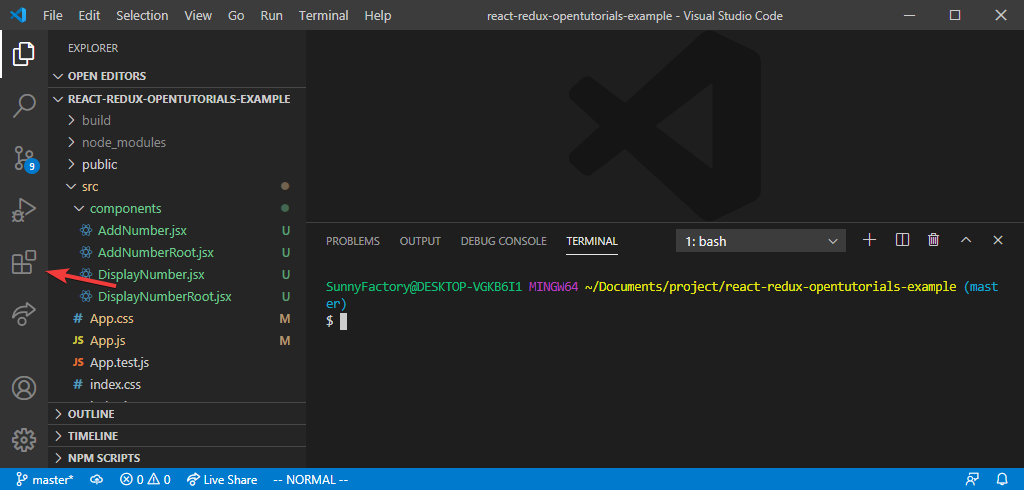Viewport: 1024px width, 490px height.
Task: Open the Live Share activity bar icon
Action: [24, 314]
